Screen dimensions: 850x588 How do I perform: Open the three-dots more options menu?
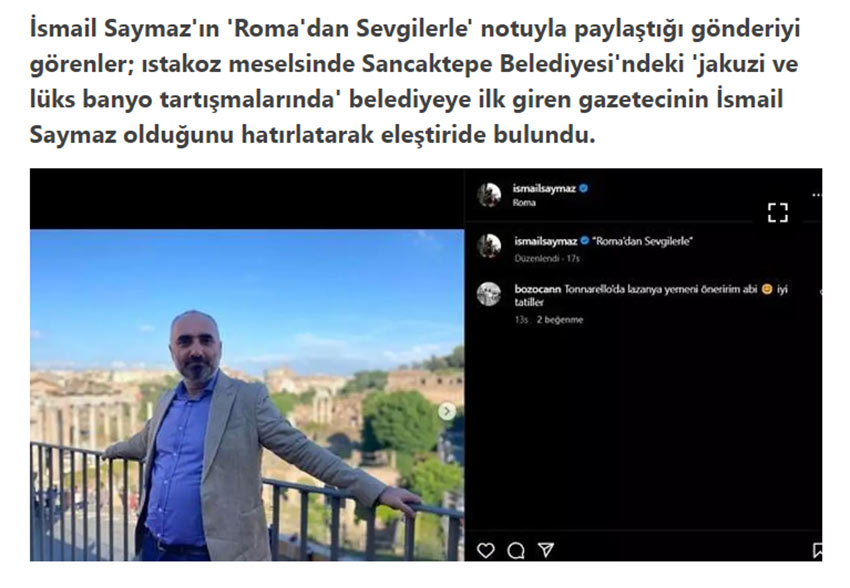[x=817, y=195]
